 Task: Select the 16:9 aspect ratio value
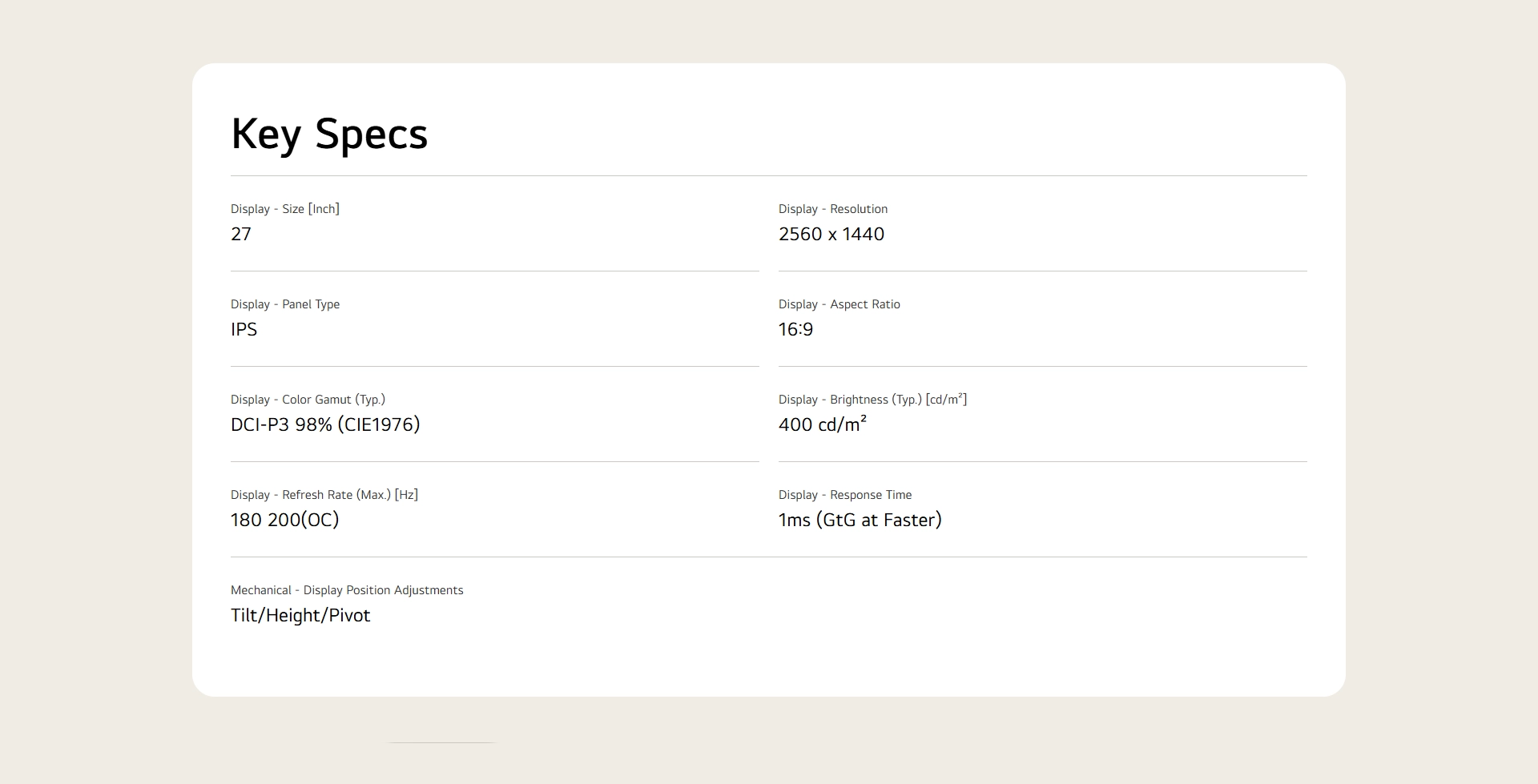(x=795, y=330)
